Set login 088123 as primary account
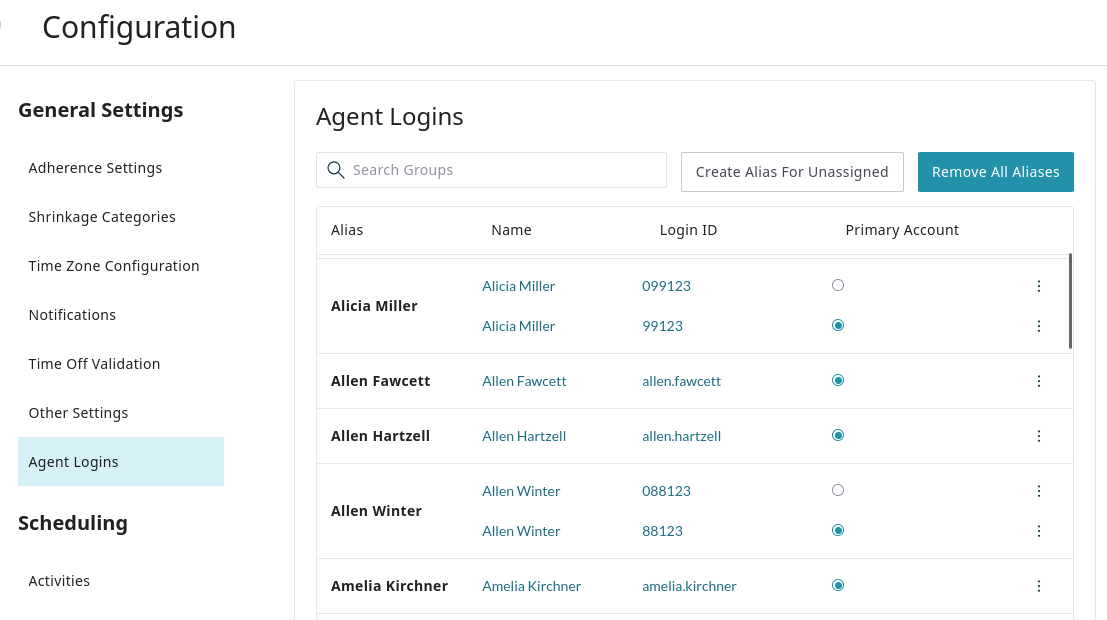 click(838, 490)
